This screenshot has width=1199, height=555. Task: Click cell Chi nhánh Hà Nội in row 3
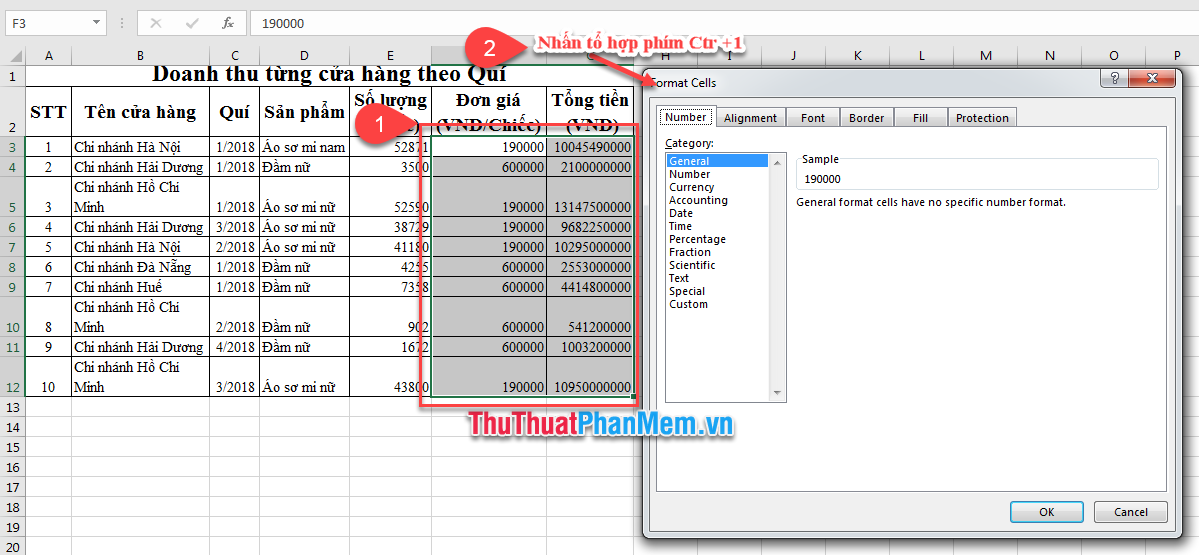pos(141,147)
